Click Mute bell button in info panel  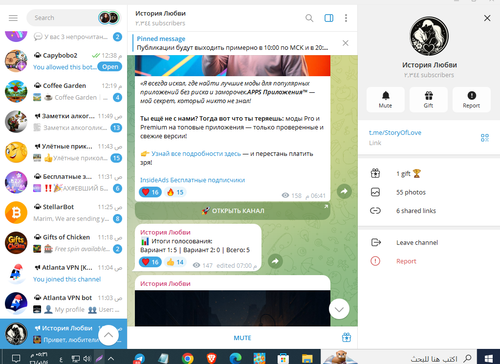click(x=386, y=99)
